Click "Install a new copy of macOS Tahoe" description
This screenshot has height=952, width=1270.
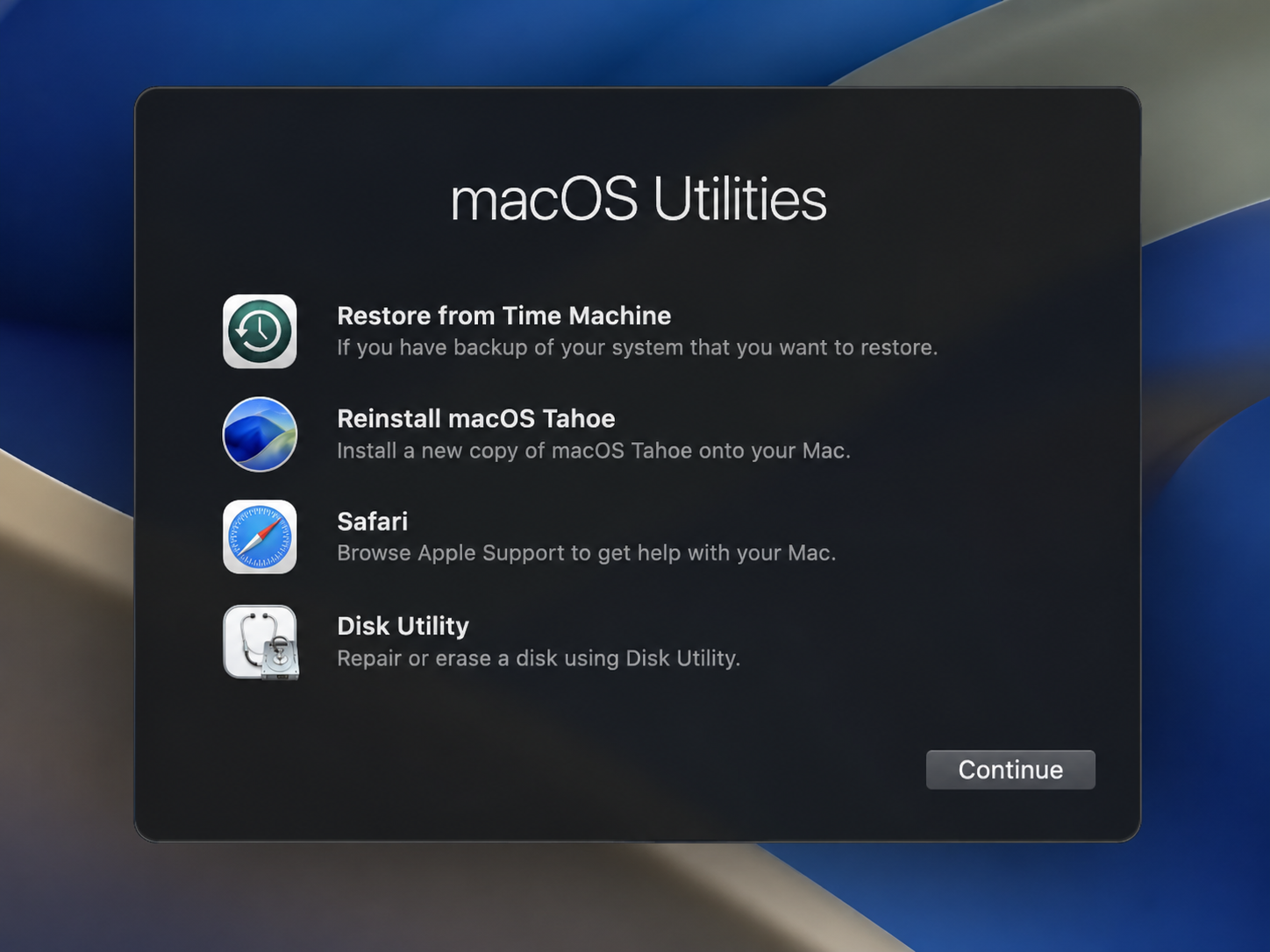click(x=594, y=451)
